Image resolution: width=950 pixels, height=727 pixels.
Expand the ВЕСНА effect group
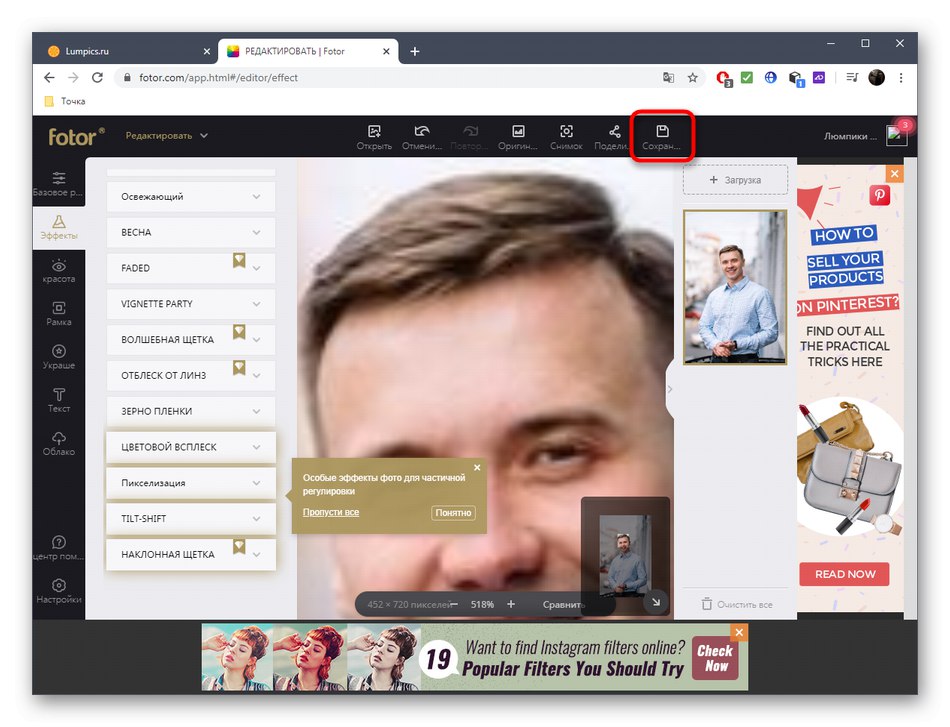pyautogui.click(x=191, y=232)
